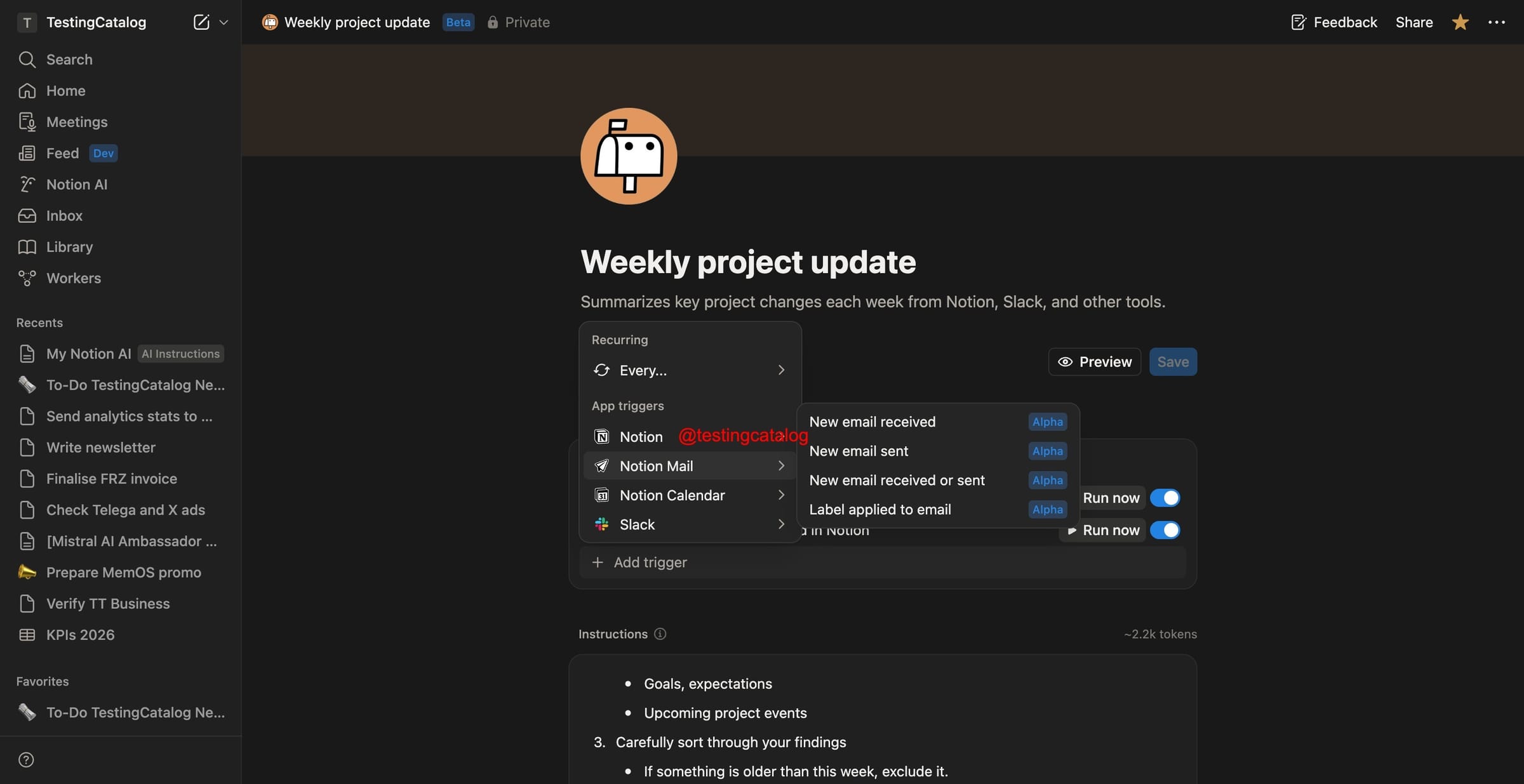Screen dimensions: 1524x784
Task: Click the Save button
Action: tap(1172, 362)
